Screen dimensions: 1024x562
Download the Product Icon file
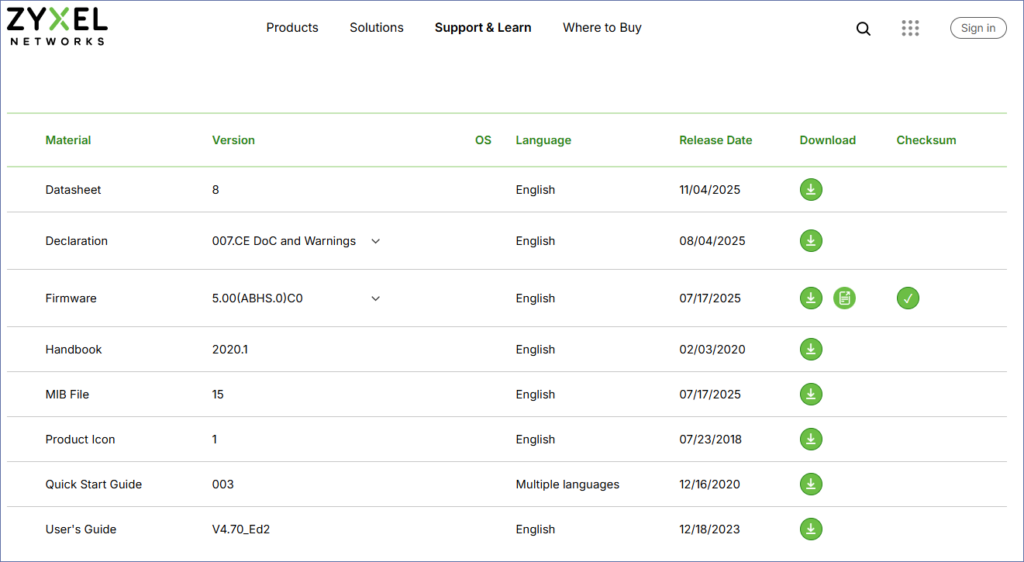(x=811, y=439)
